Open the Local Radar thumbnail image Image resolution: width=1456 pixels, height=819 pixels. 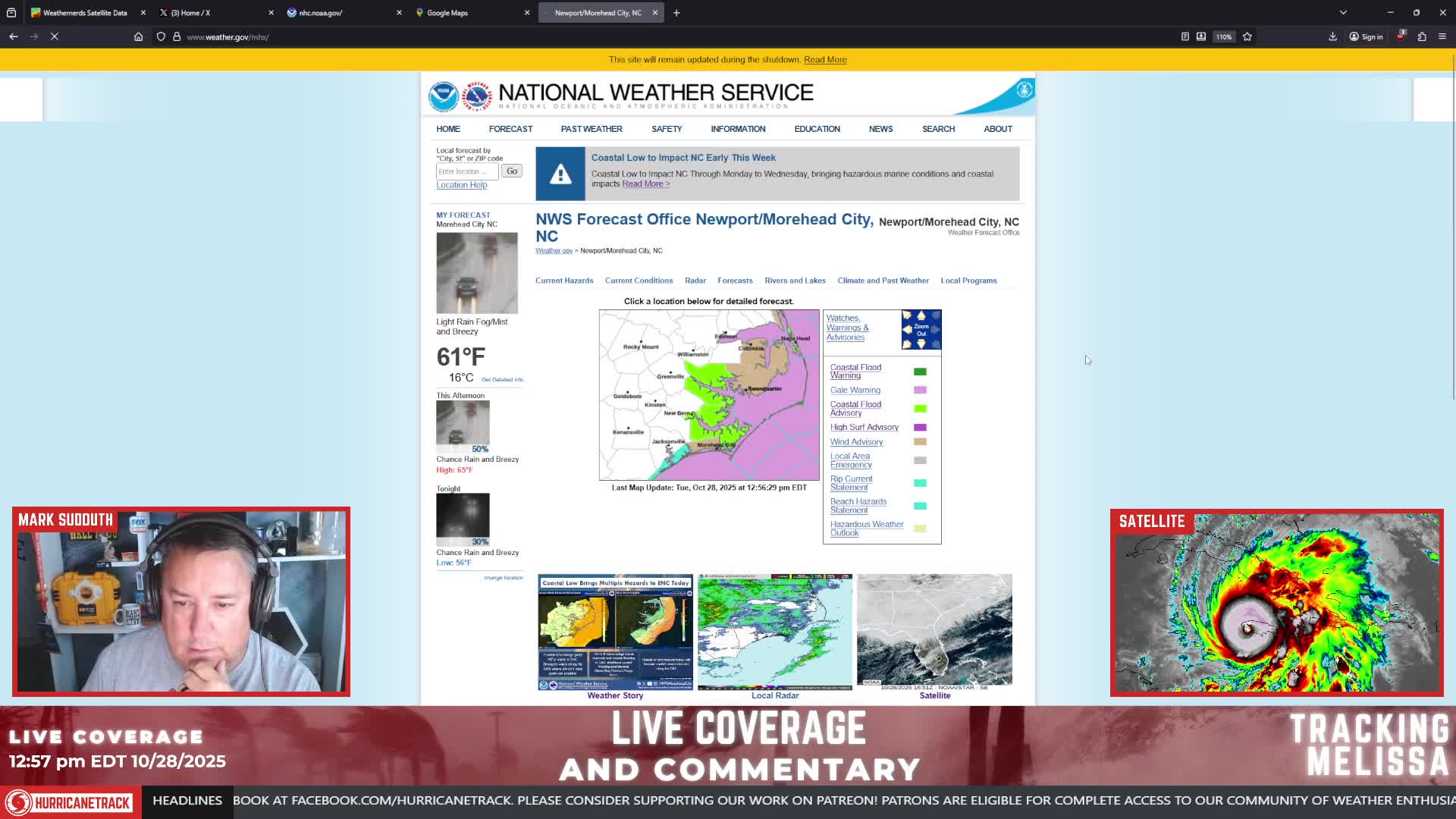pos(774,632)
